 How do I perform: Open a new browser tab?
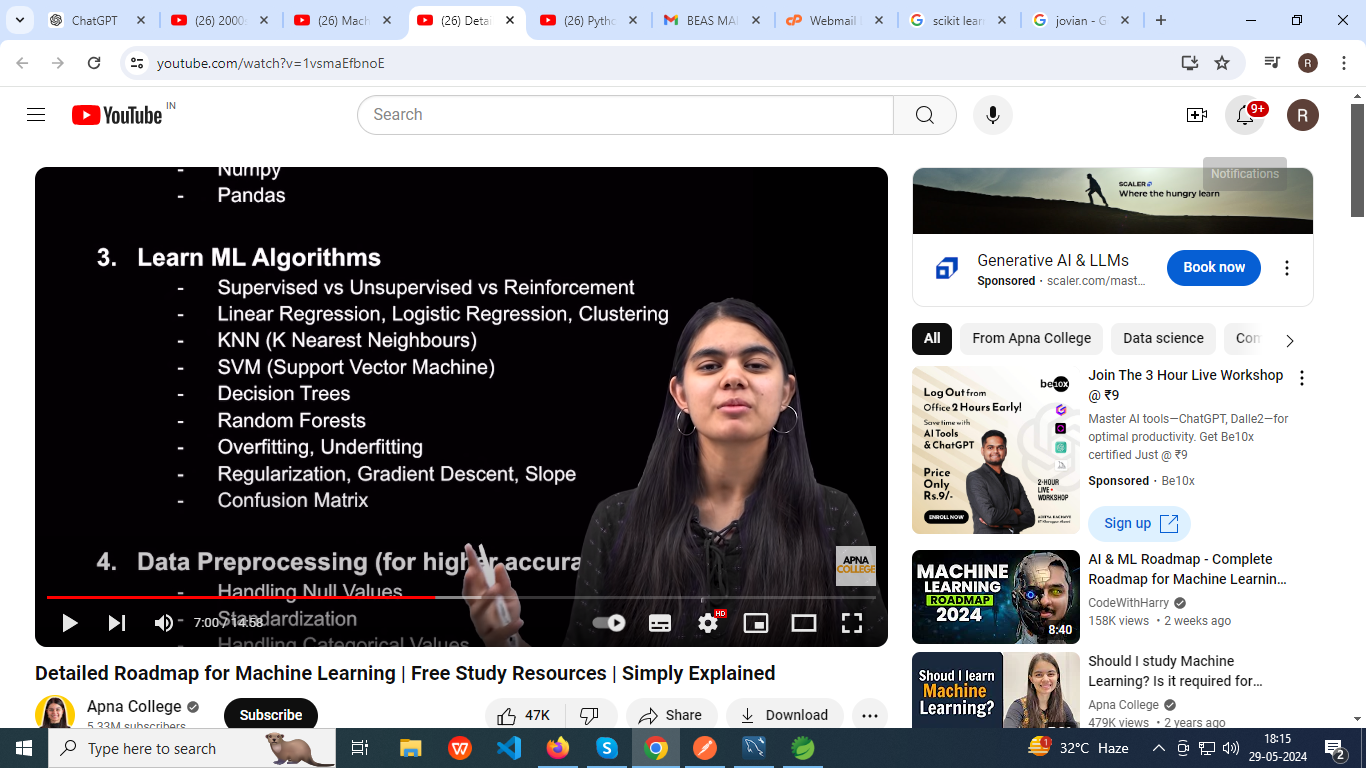[x=1160, y=20]
